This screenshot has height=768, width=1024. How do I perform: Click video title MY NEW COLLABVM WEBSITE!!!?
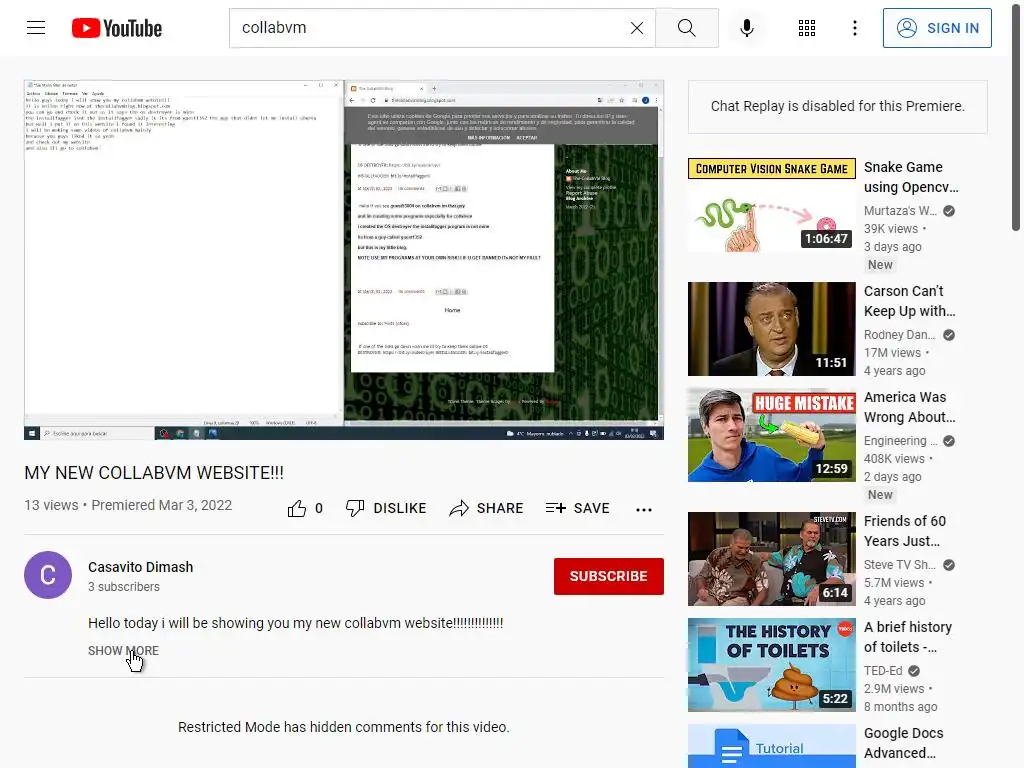(x=154, y=473)
